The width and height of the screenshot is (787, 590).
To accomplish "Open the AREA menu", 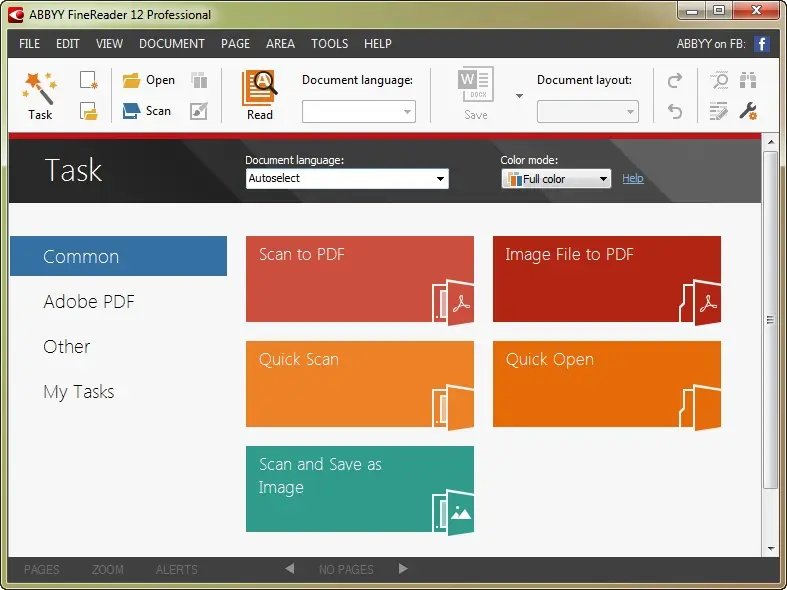I will point(281,44).
